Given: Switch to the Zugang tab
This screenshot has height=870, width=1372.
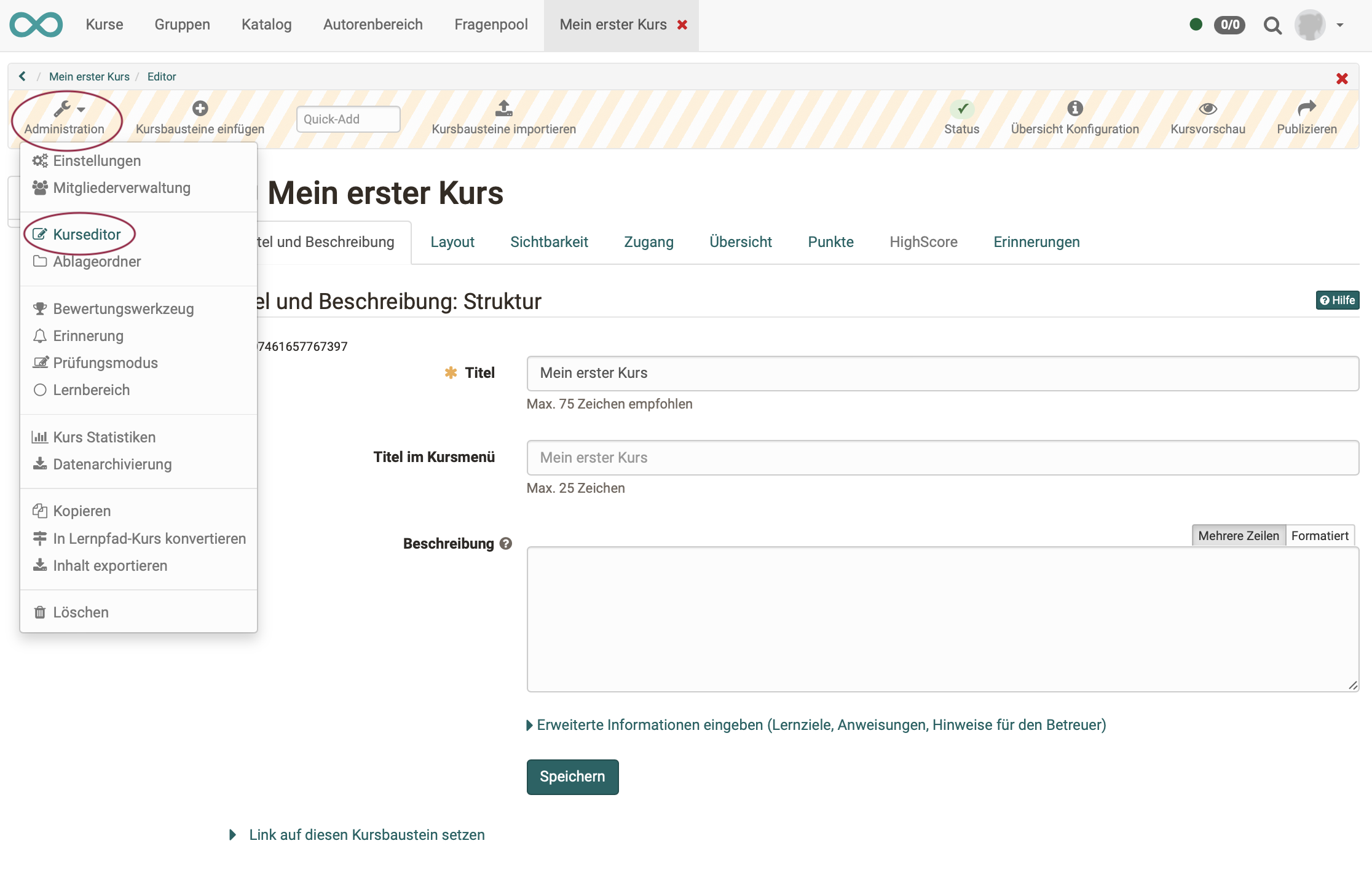Looking at the screenshot, I should tap(649, 242).
